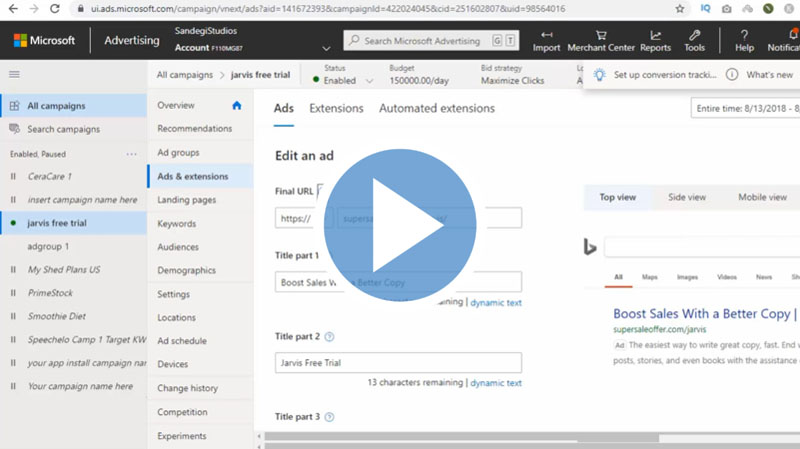Click the Microsoft logo

tap(44, 40)
